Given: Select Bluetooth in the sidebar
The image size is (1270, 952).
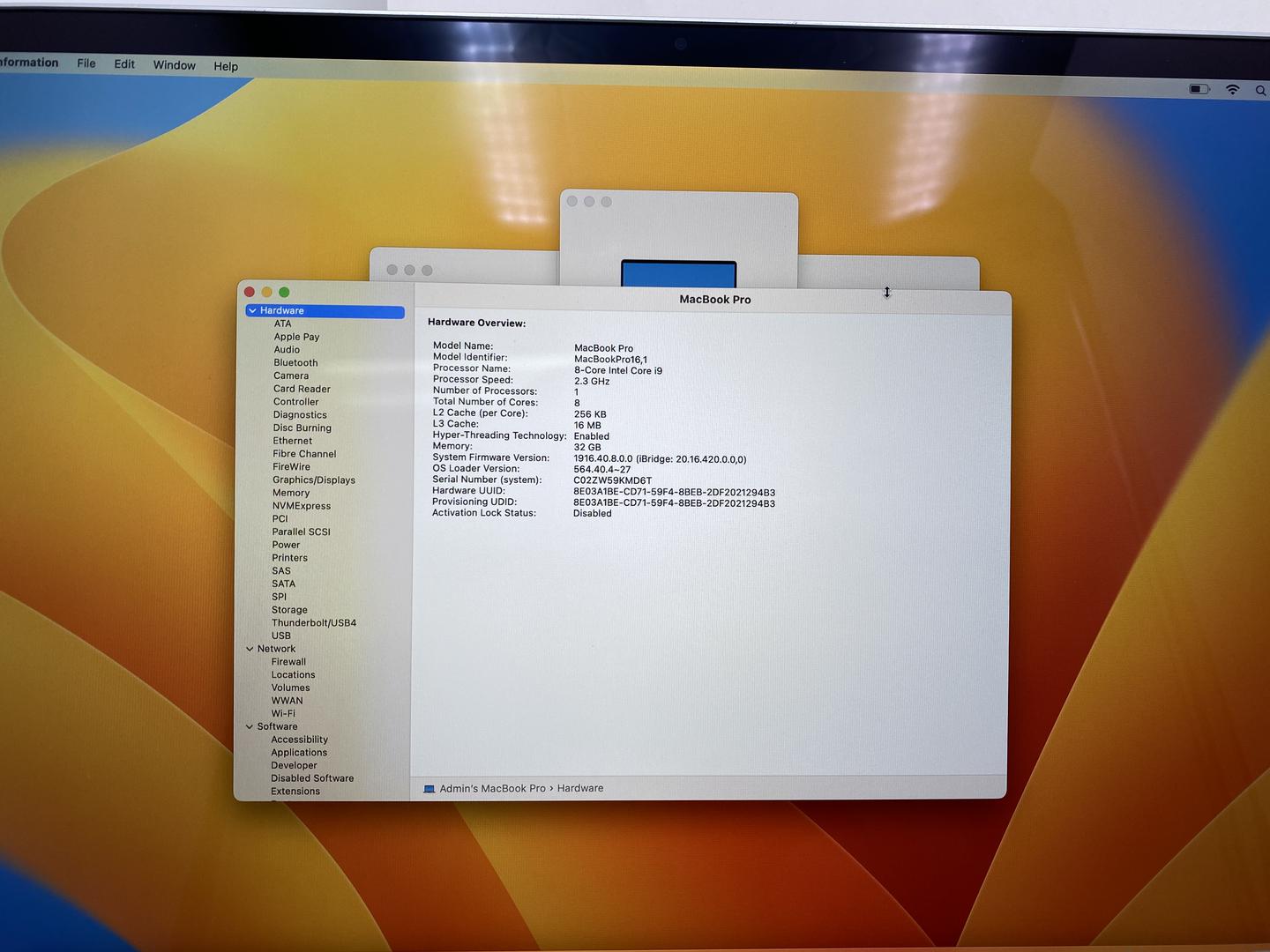Looking at the screenshot, I should tap(295, 363).
